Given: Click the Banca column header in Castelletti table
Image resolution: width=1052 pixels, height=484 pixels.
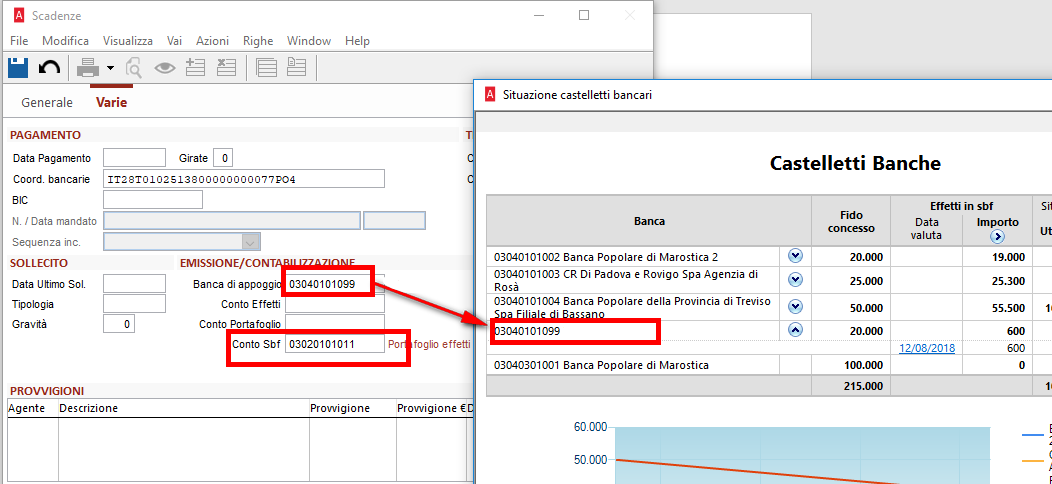Looking at the screenshot, I should pyautogui.click(x=649, y=221).
